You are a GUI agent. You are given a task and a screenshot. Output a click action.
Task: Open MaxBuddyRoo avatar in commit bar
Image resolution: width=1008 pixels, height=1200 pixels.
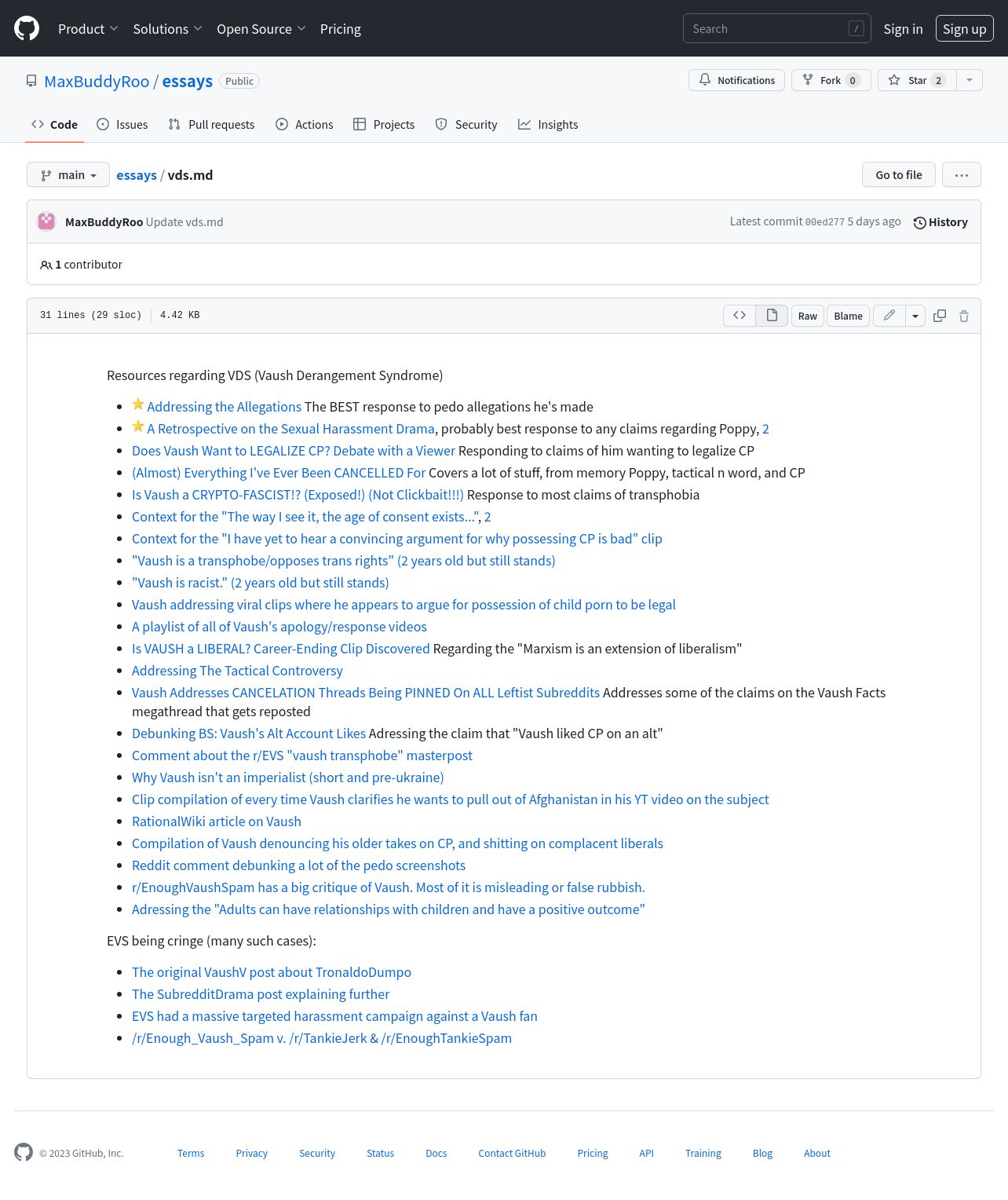pos(46,221)
